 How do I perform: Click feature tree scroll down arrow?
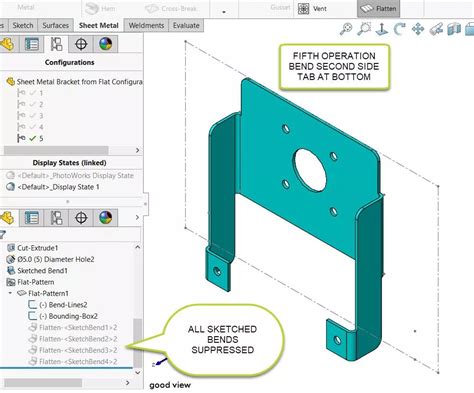click(x=137, y=372)
